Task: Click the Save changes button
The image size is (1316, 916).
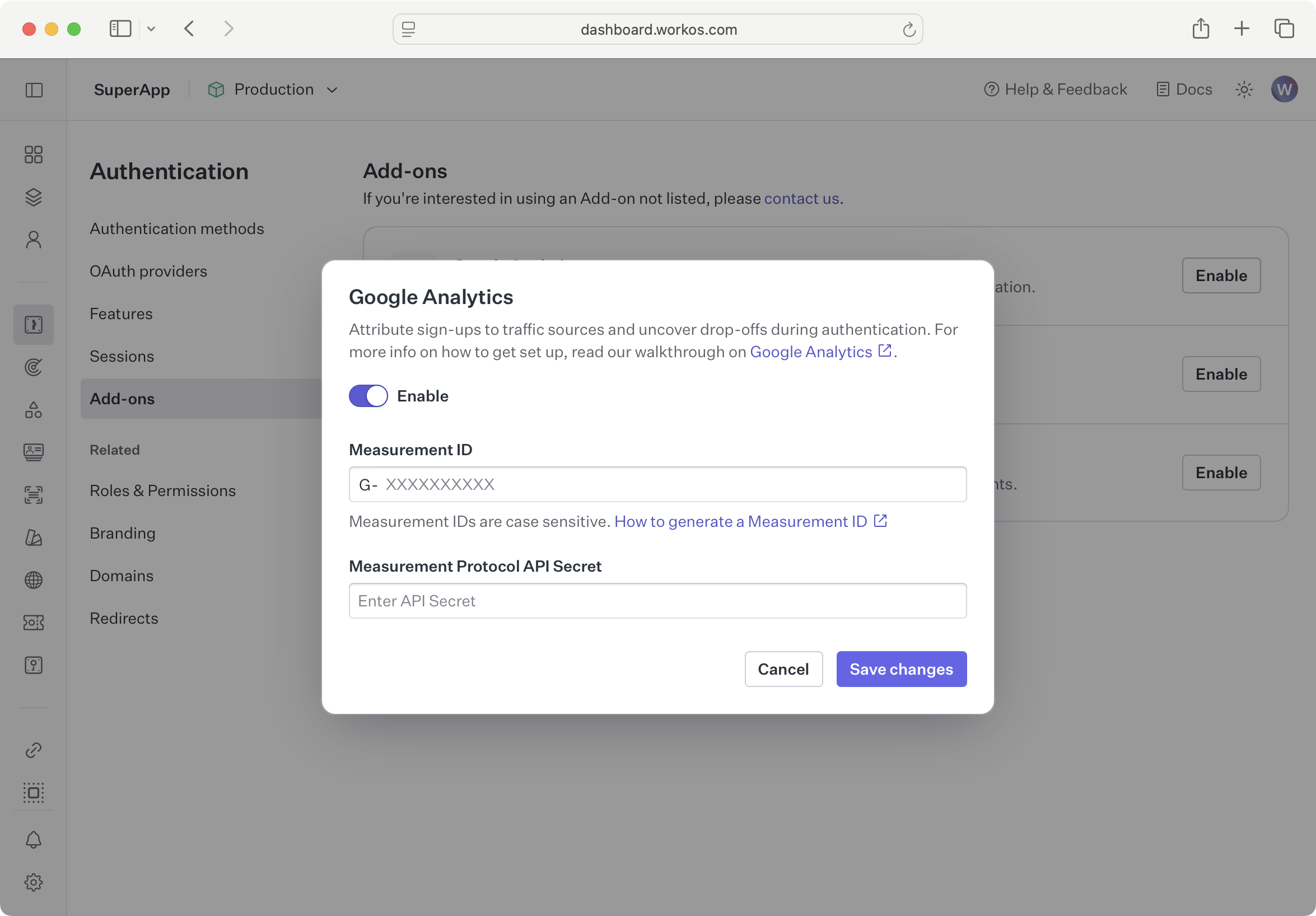Action: point(900,669)
